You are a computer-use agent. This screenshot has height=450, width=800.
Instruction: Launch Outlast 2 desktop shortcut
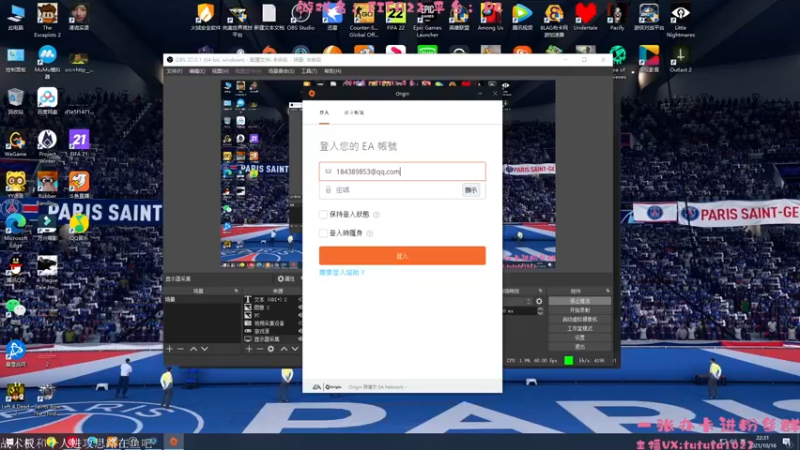click(x=680, y=59)
